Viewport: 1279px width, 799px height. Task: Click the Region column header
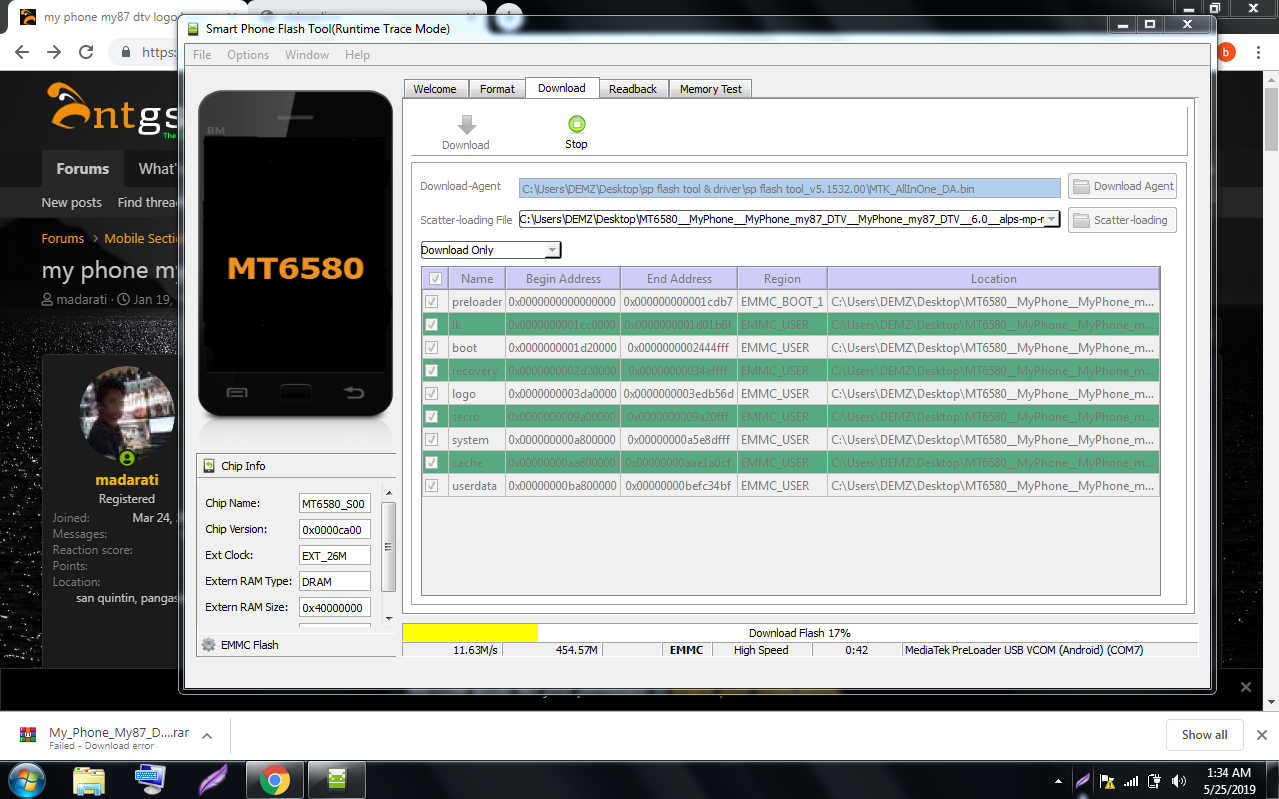(x=782, y=279)
